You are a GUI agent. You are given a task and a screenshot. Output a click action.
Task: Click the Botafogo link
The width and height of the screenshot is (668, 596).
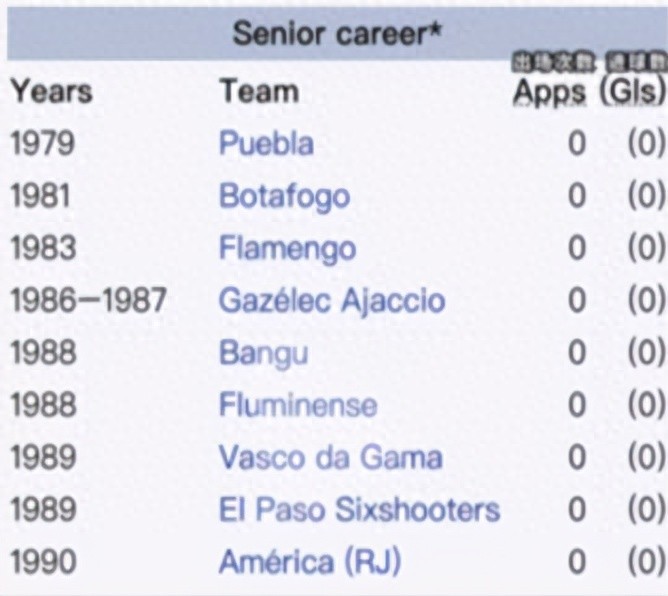[x=284, y=195]
